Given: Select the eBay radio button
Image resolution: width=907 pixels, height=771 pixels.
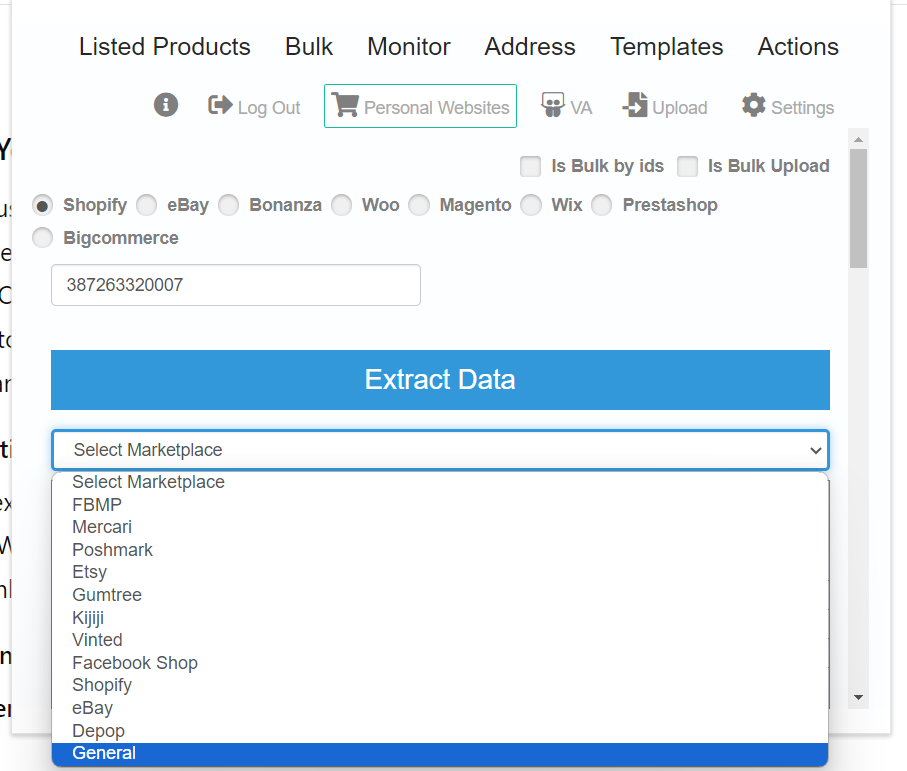Looking at the screenshot, I should click(x=146, y=205).
